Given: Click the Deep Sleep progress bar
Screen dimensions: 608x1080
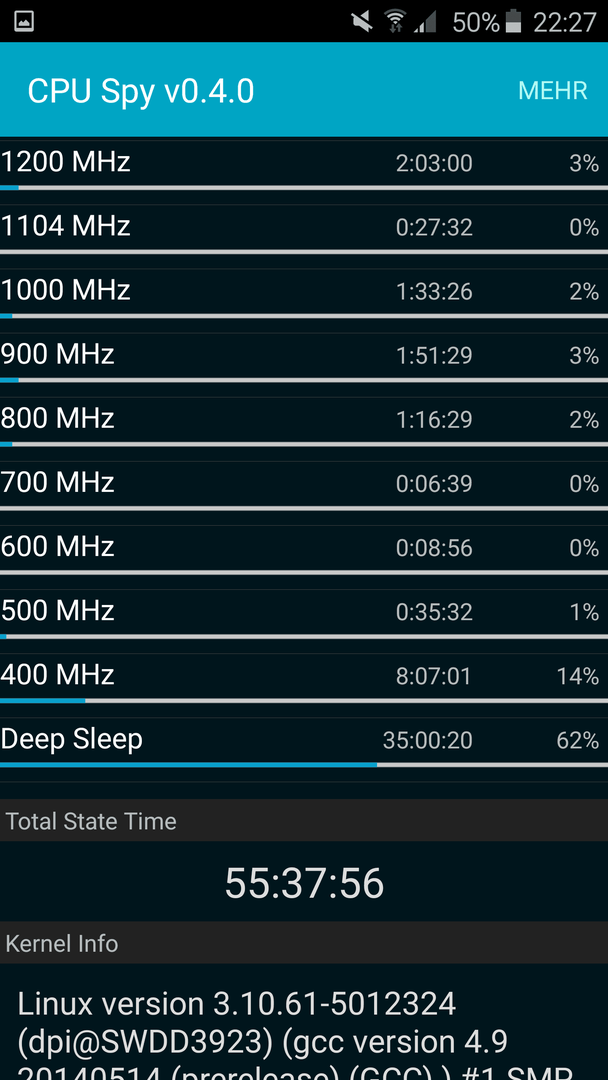Looking at the screenshot, I should tap(304, 765).
